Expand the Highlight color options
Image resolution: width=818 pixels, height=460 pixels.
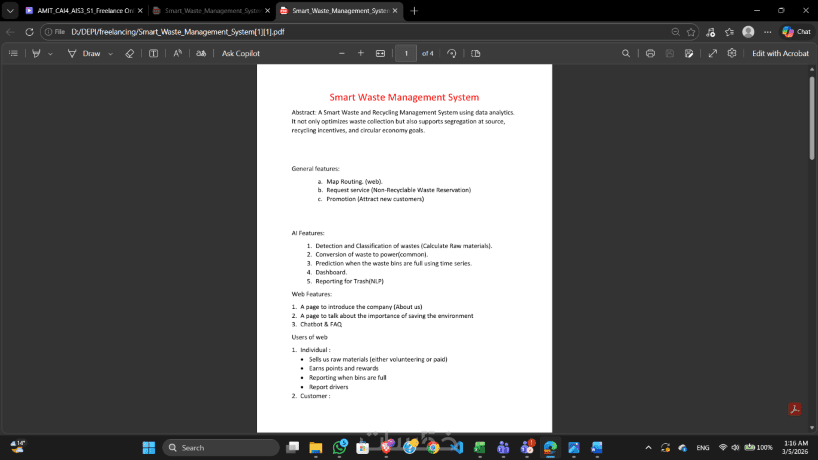point(50,53)
